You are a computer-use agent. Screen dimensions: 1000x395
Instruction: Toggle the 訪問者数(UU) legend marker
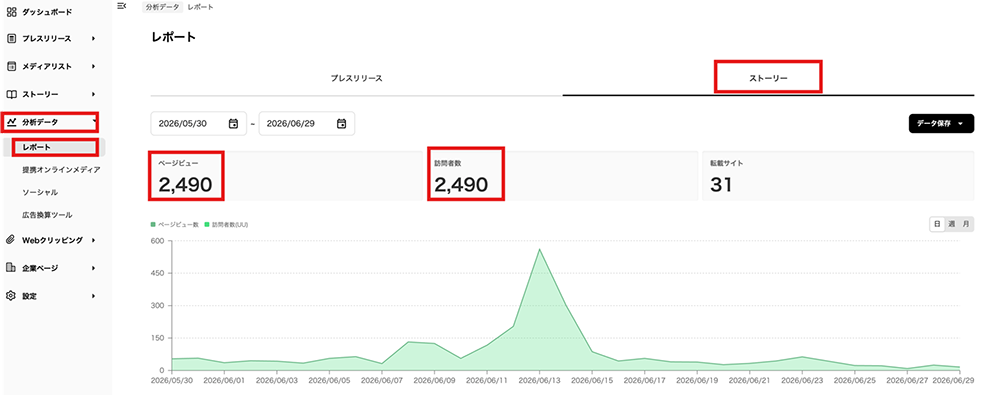tap(207, 225)
